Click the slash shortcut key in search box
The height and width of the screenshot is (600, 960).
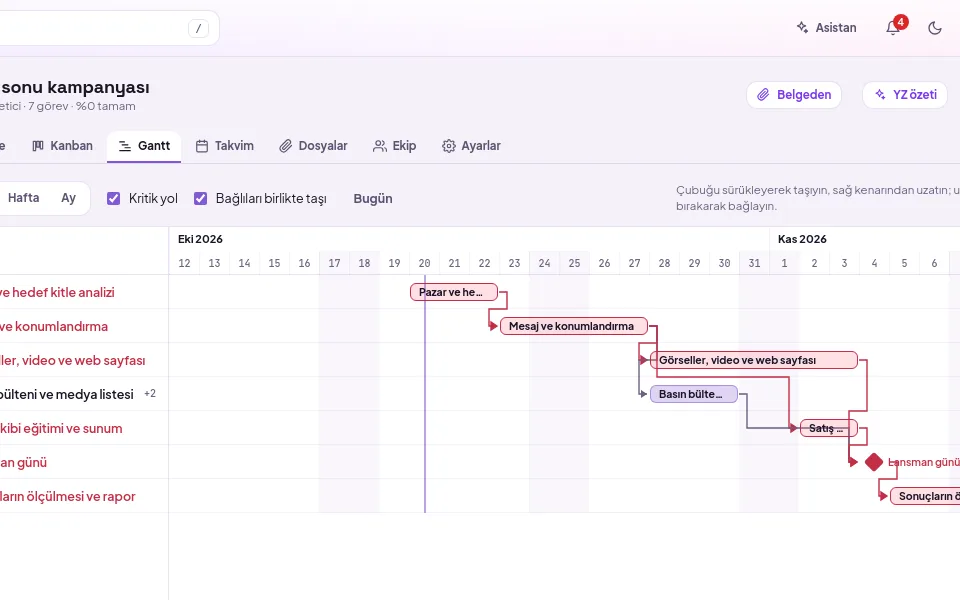[198, 28]
